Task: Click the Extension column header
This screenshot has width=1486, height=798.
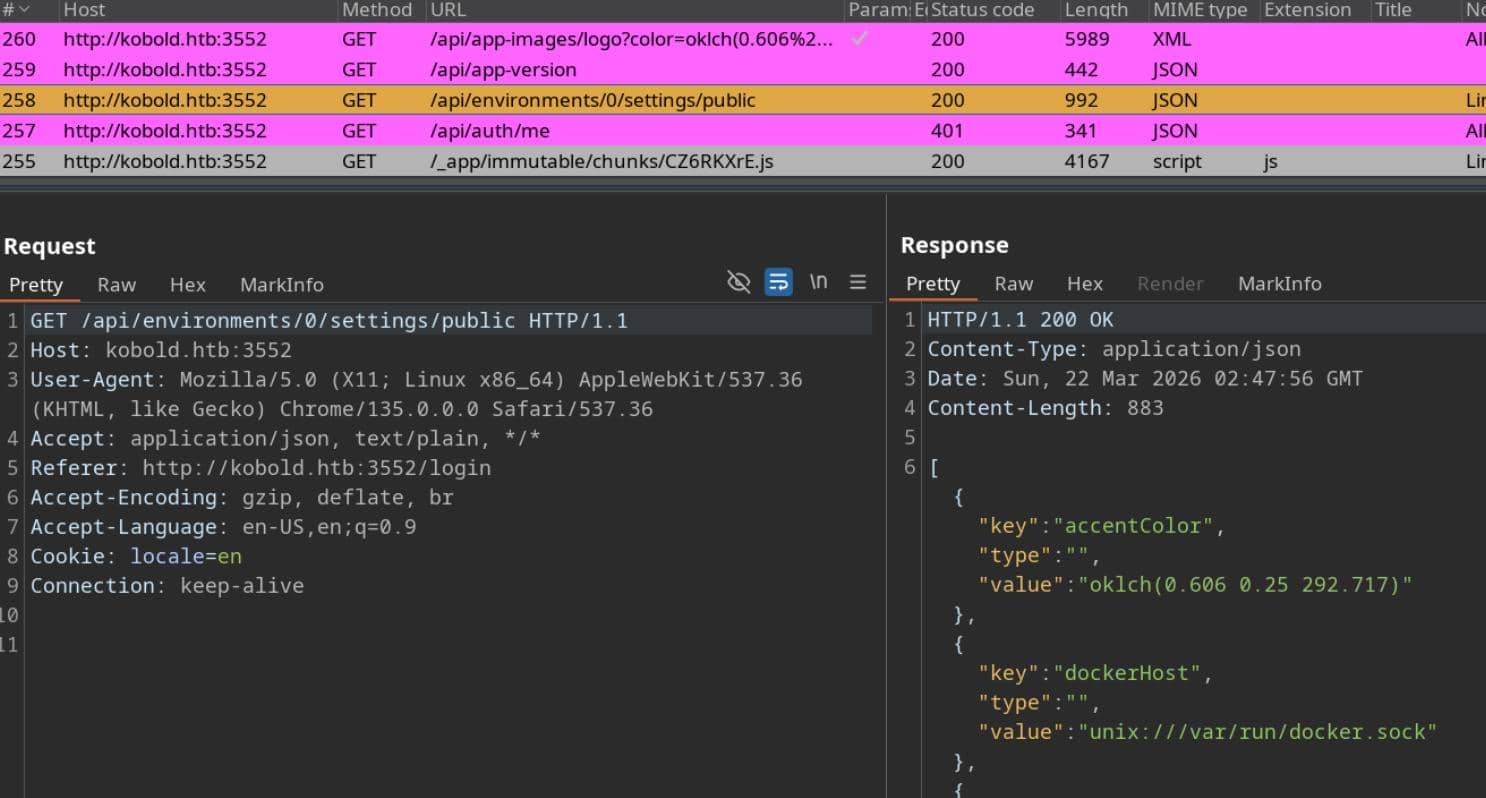Action: pos(1307,10)
